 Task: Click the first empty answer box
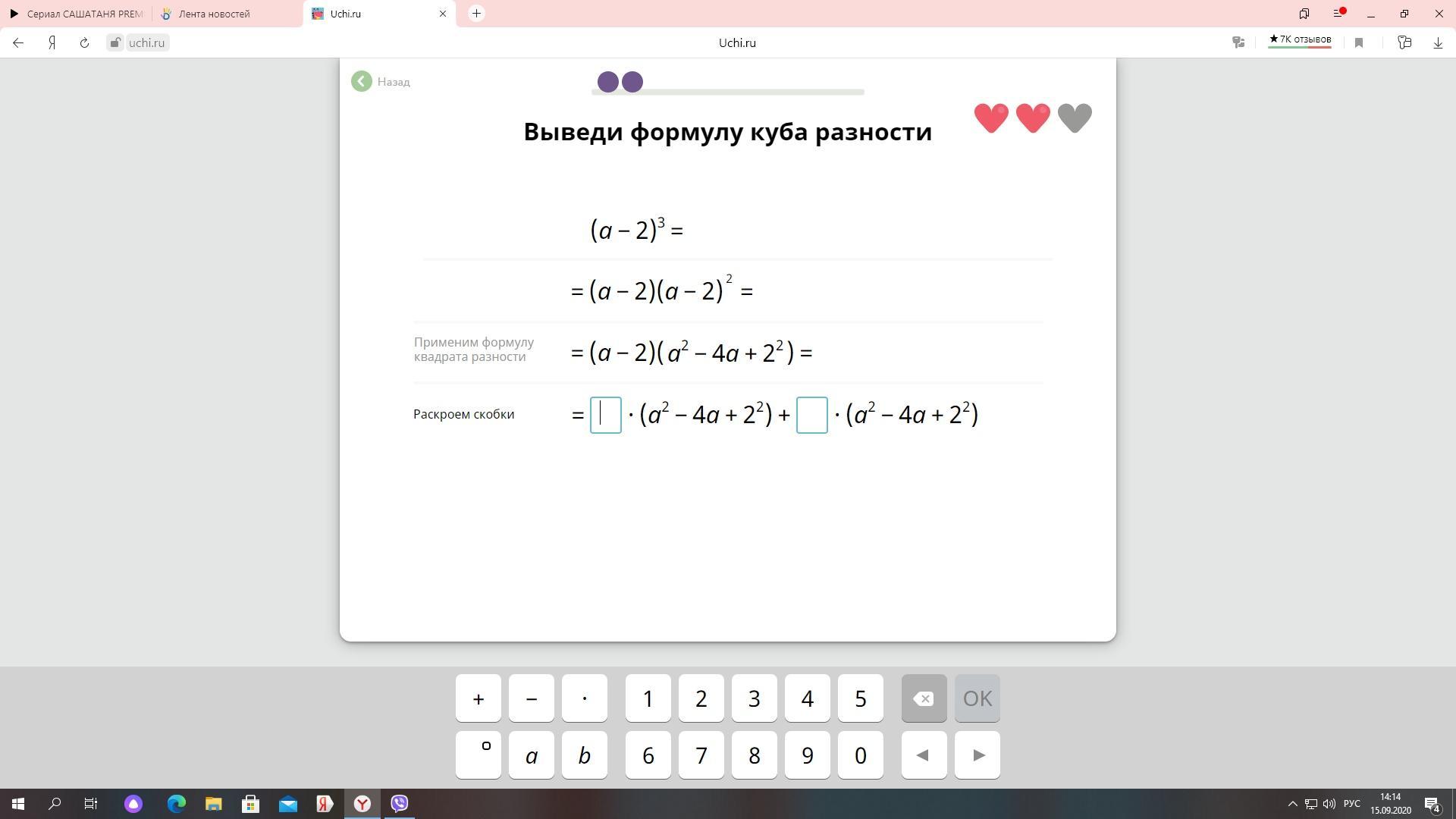[606, 415]
